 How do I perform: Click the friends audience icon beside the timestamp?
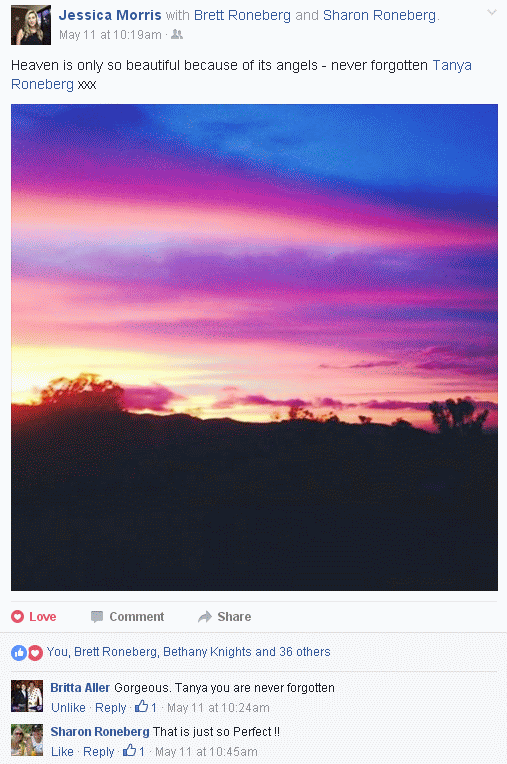point(177,35)
